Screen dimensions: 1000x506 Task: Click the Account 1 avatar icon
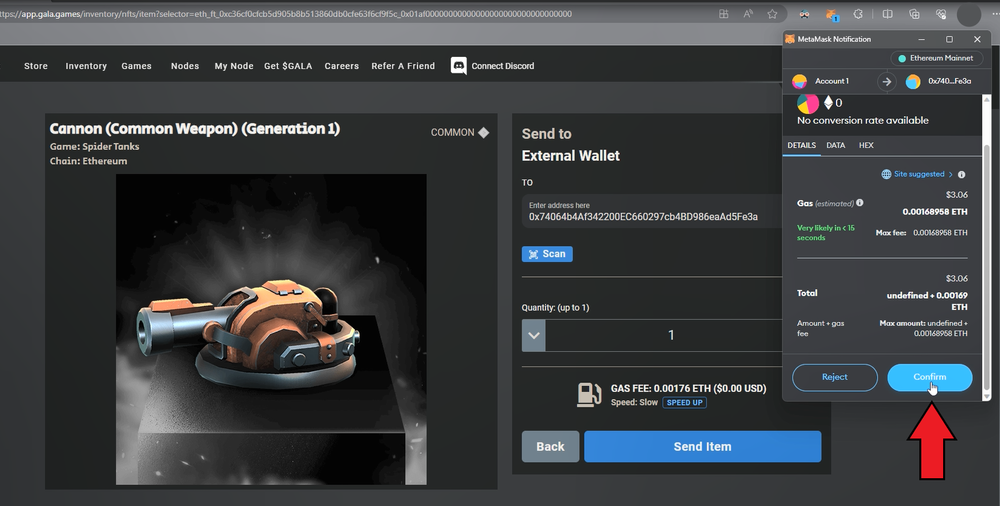[799, 82]
